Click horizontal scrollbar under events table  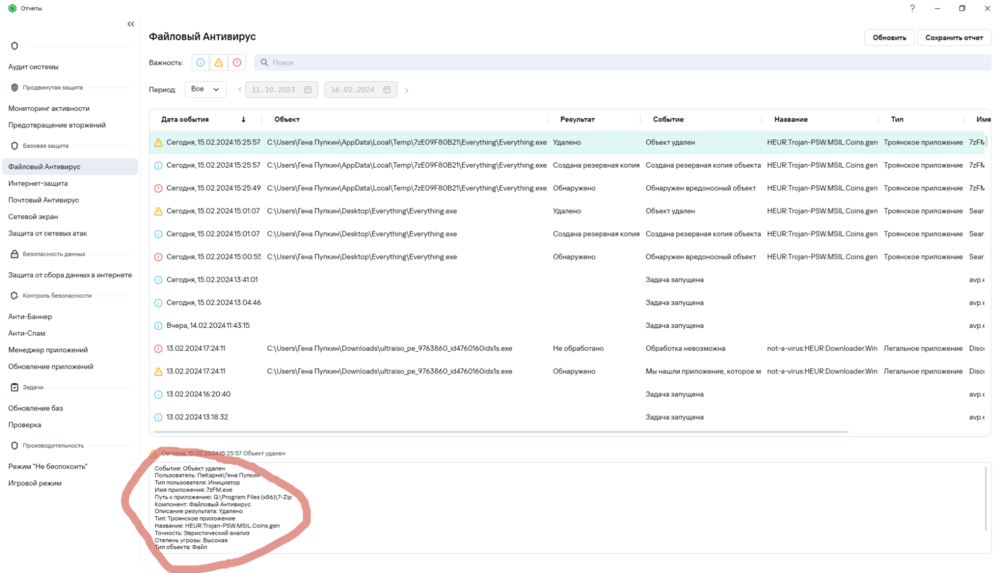pos(501,432)
